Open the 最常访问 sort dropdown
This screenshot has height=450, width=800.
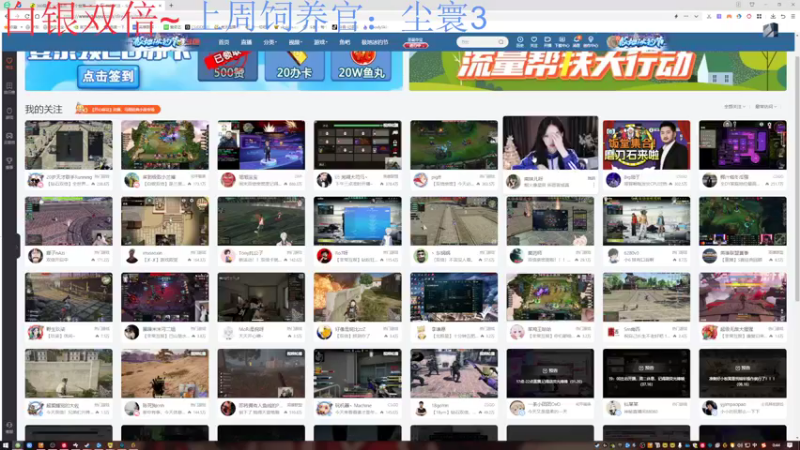[x=765, y=107]
